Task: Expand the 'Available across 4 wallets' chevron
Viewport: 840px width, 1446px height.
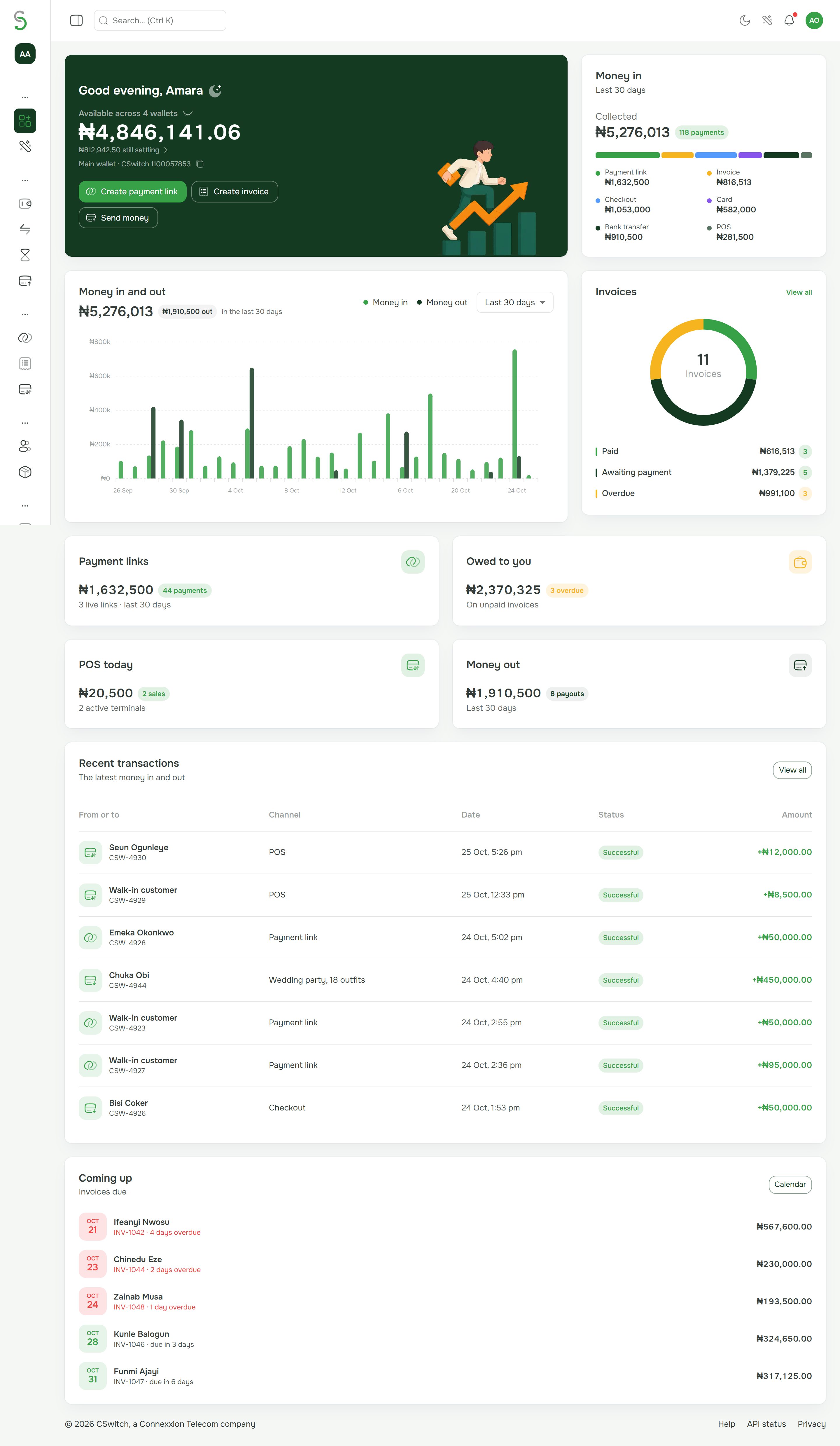Action: (x=188, y=113)
